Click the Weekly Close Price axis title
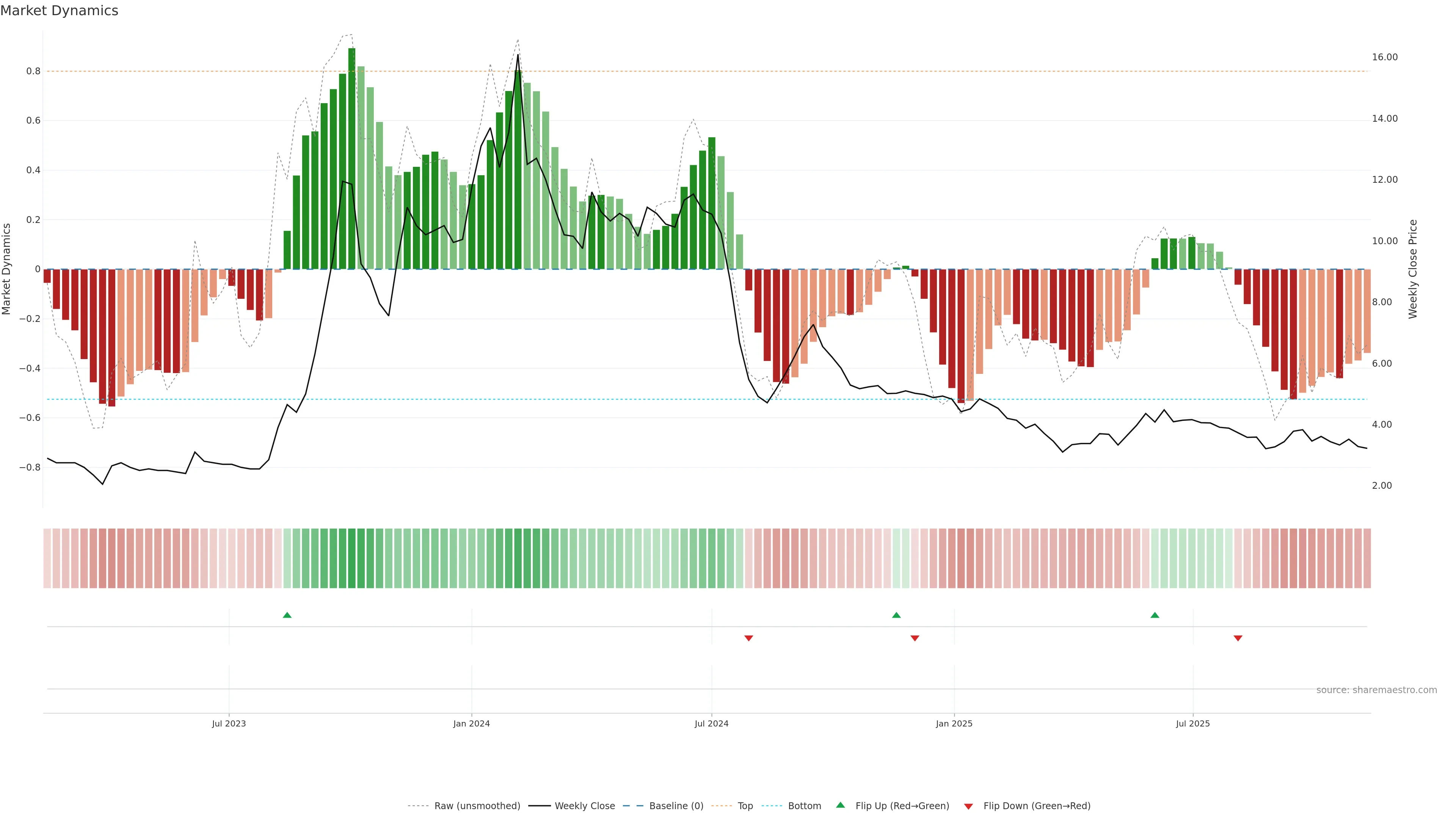Screen dimensions: 1456x819 (1412, 269)
